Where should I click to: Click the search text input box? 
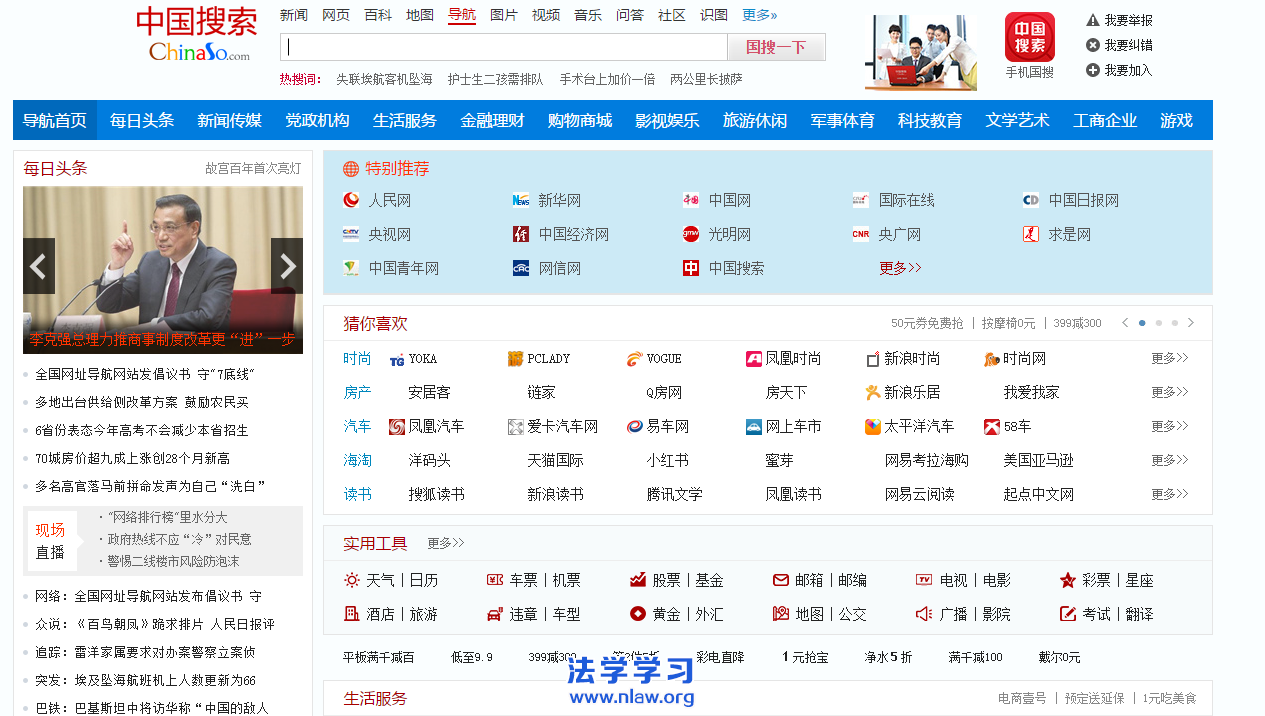(504, 47)
